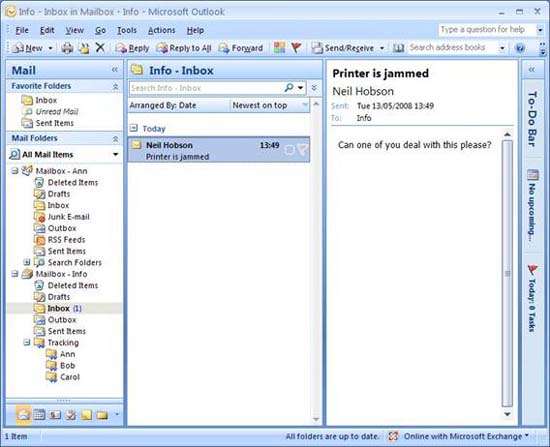The width and height of the screenshot is (550, 447).
Task: Open the Send/Receive dropdown arrow
Action: 382,48
